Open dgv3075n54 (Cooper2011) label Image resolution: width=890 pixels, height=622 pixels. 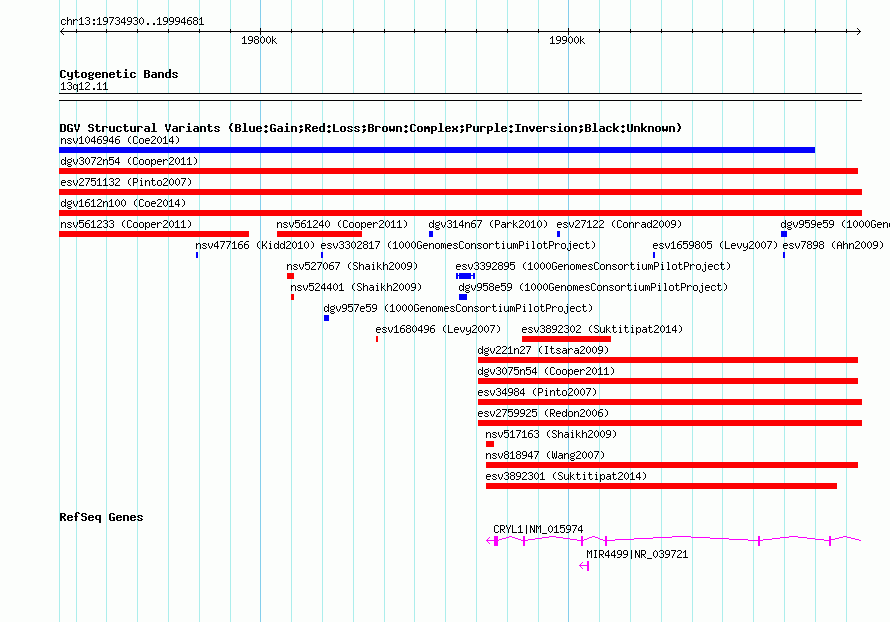tap(546, 371)
